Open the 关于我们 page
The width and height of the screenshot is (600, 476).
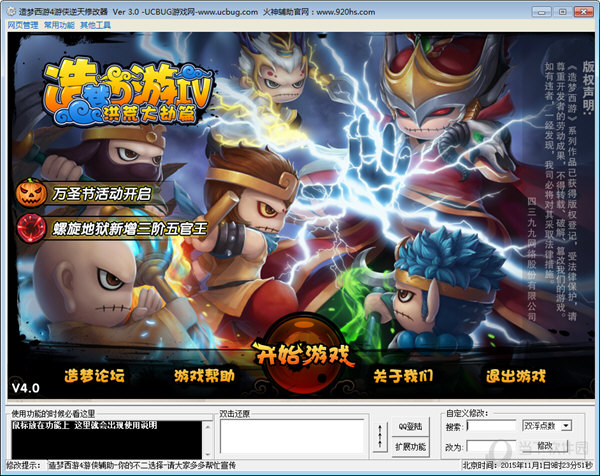coord(403,376)
